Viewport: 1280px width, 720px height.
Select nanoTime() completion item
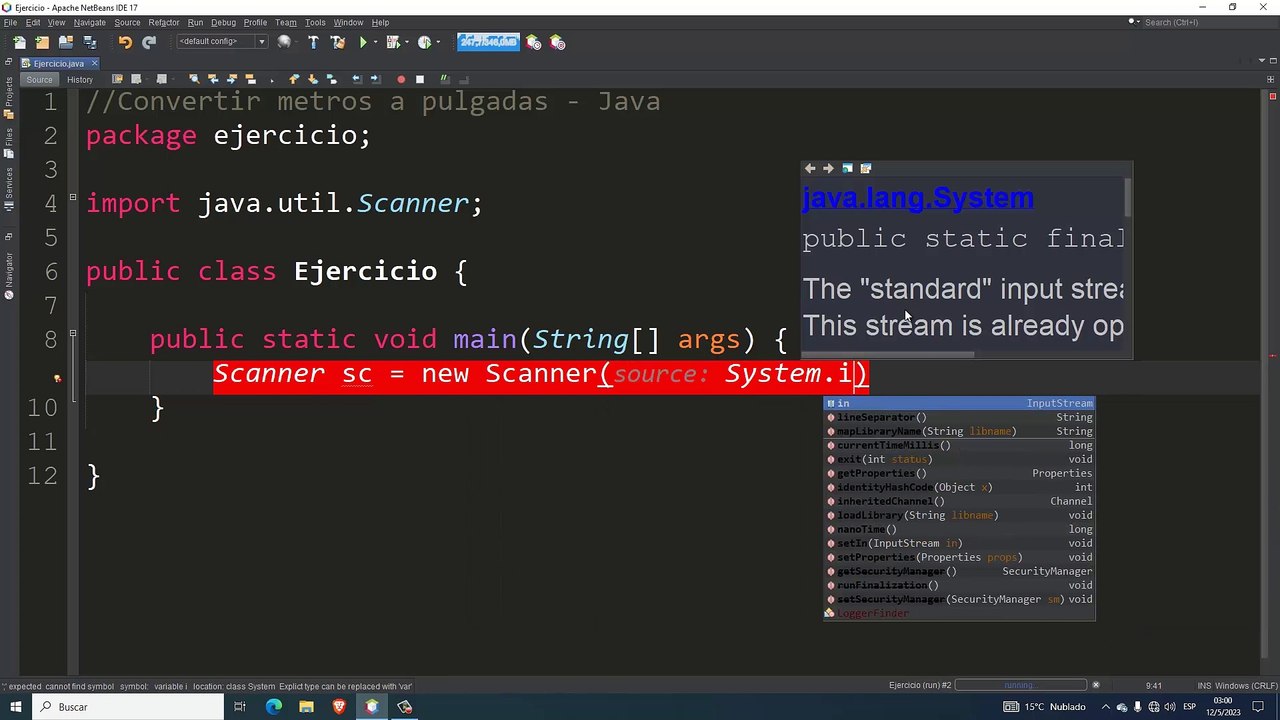tap(959, 529)
